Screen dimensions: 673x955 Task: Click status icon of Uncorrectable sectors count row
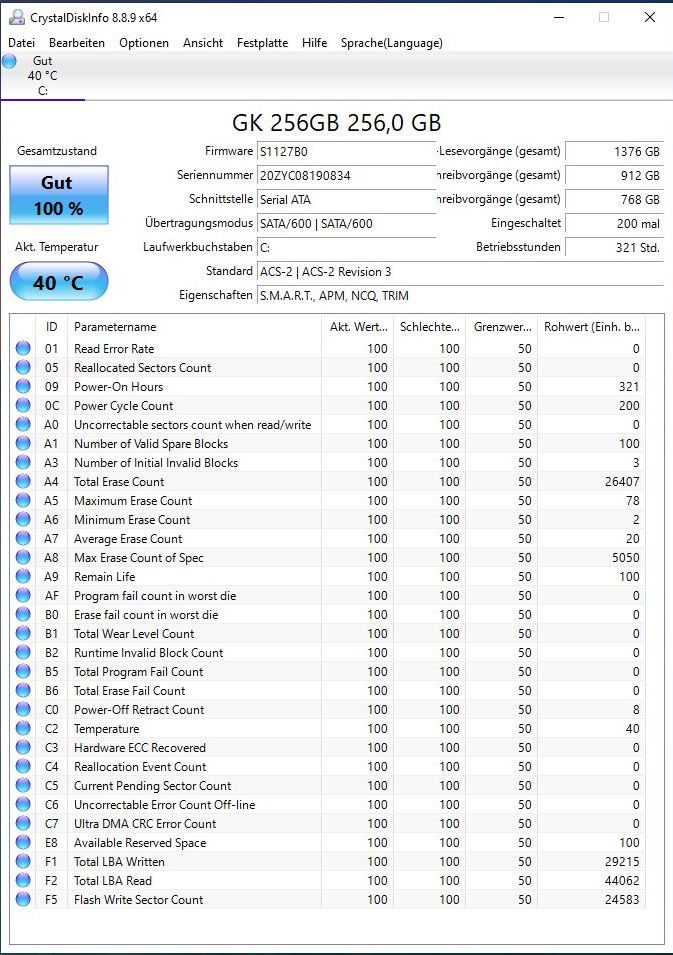tap(23, 425)
